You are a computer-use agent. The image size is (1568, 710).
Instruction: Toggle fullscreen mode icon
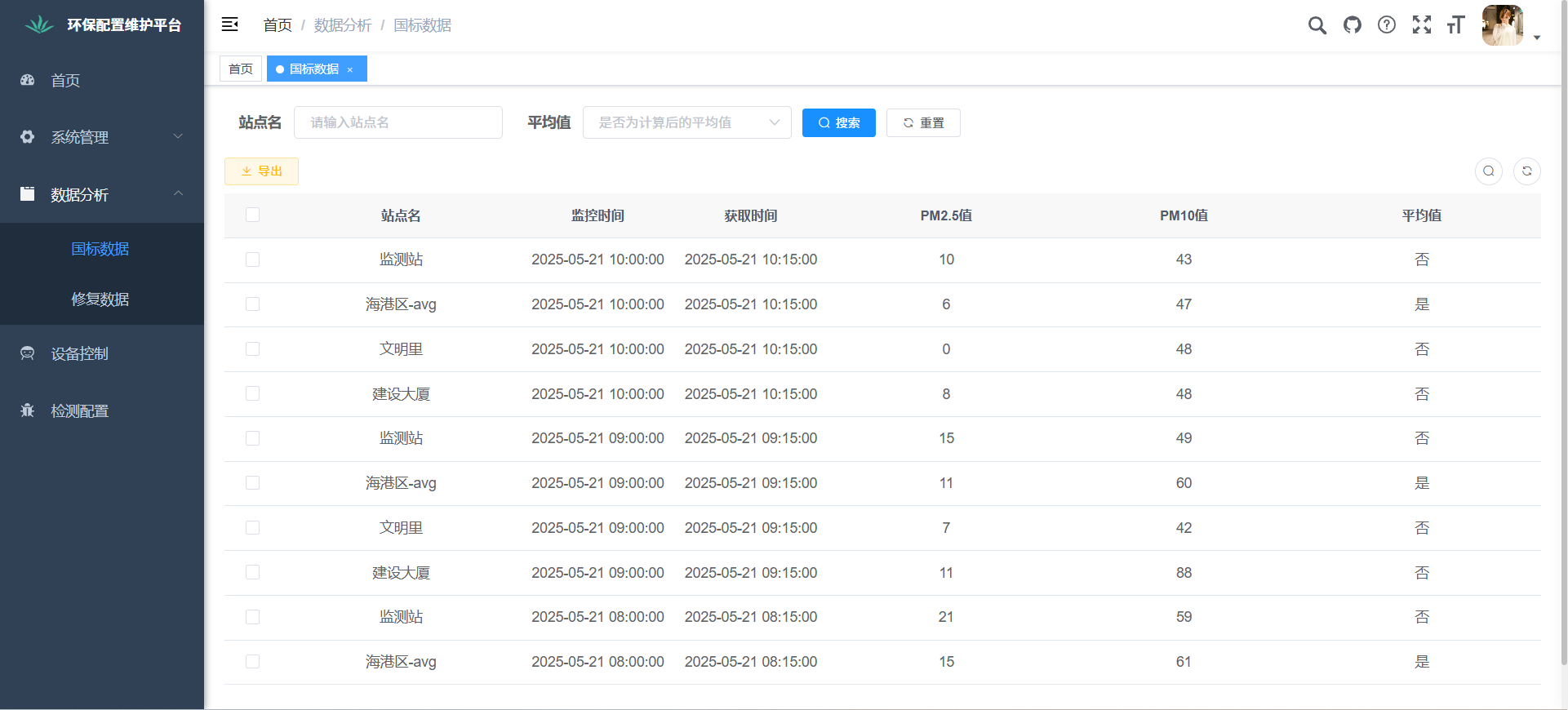point(1421,25)
